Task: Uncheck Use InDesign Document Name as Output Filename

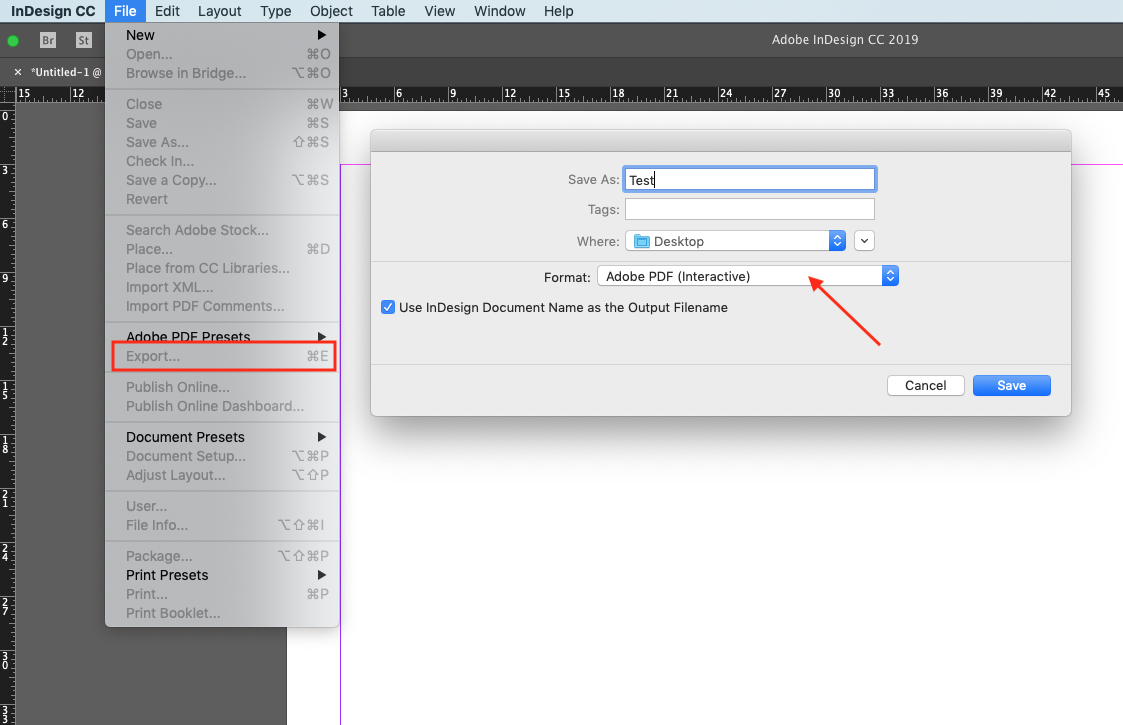Action: pos(388,308)
